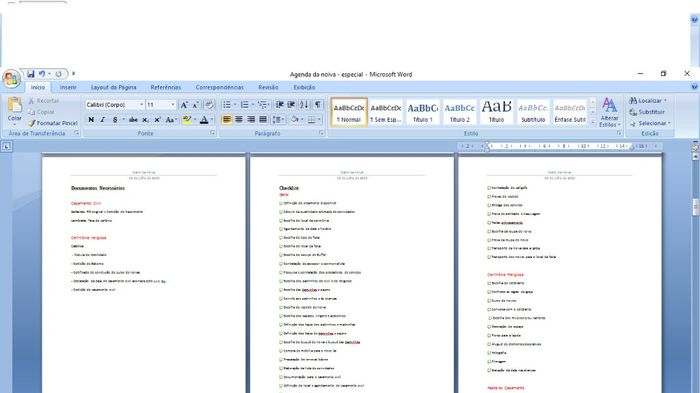Decrease paragraph indent
The width and height of the screenshot is (700, 393).
(280, 105)
